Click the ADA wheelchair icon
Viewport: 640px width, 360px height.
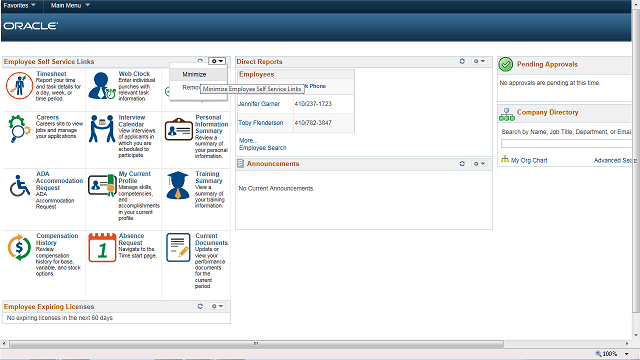point(20,186)
